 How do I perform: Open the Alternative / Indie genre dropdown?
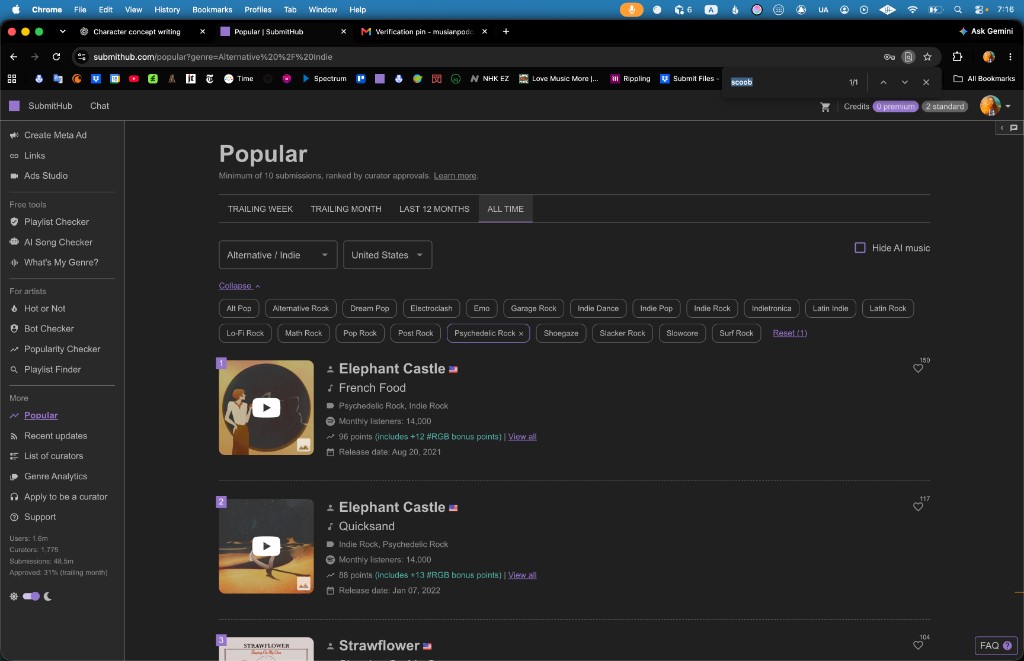coord(278,255)
